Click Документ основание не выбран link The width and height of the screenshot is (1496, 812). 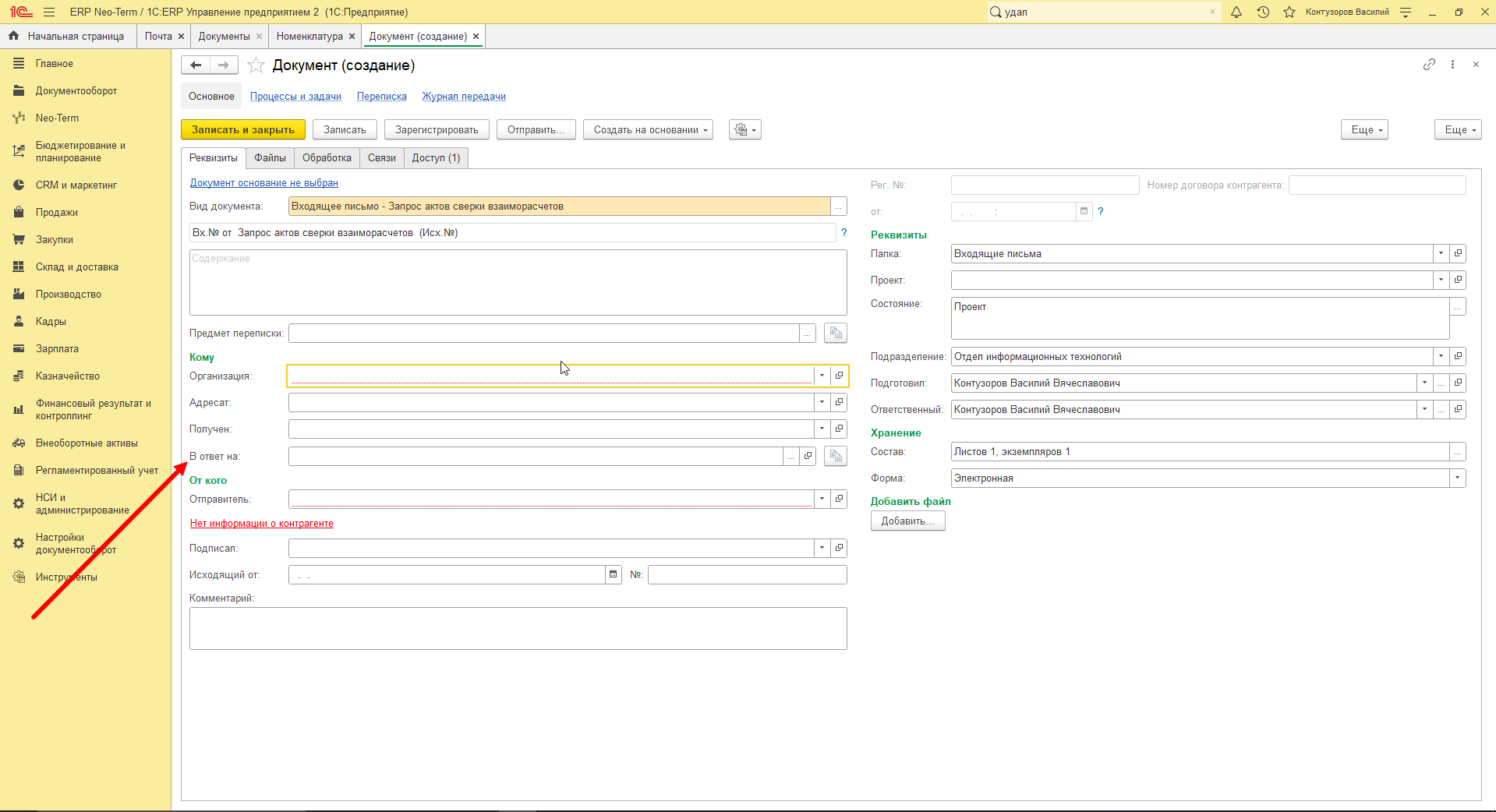click(264, 183)
